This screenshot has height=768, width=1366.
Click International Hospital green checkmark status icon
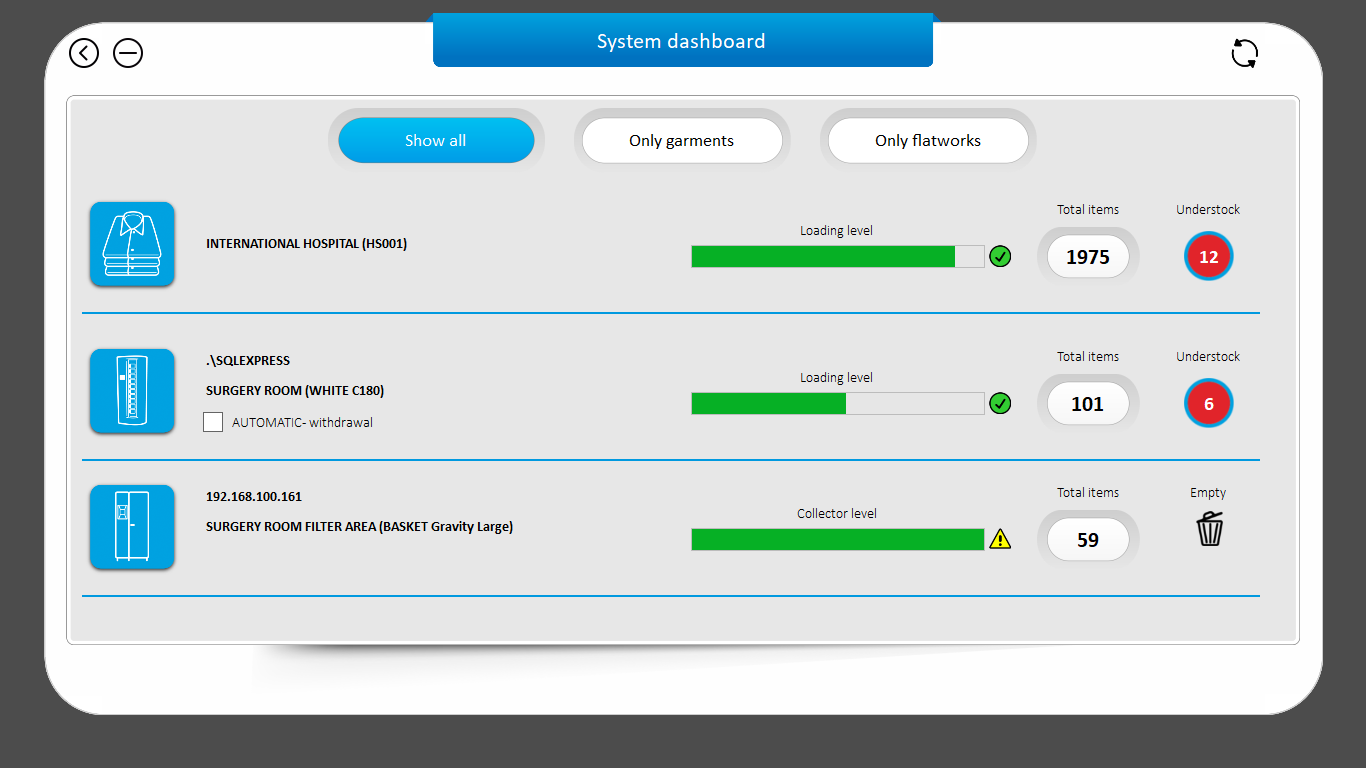[x=1000, y=257]
